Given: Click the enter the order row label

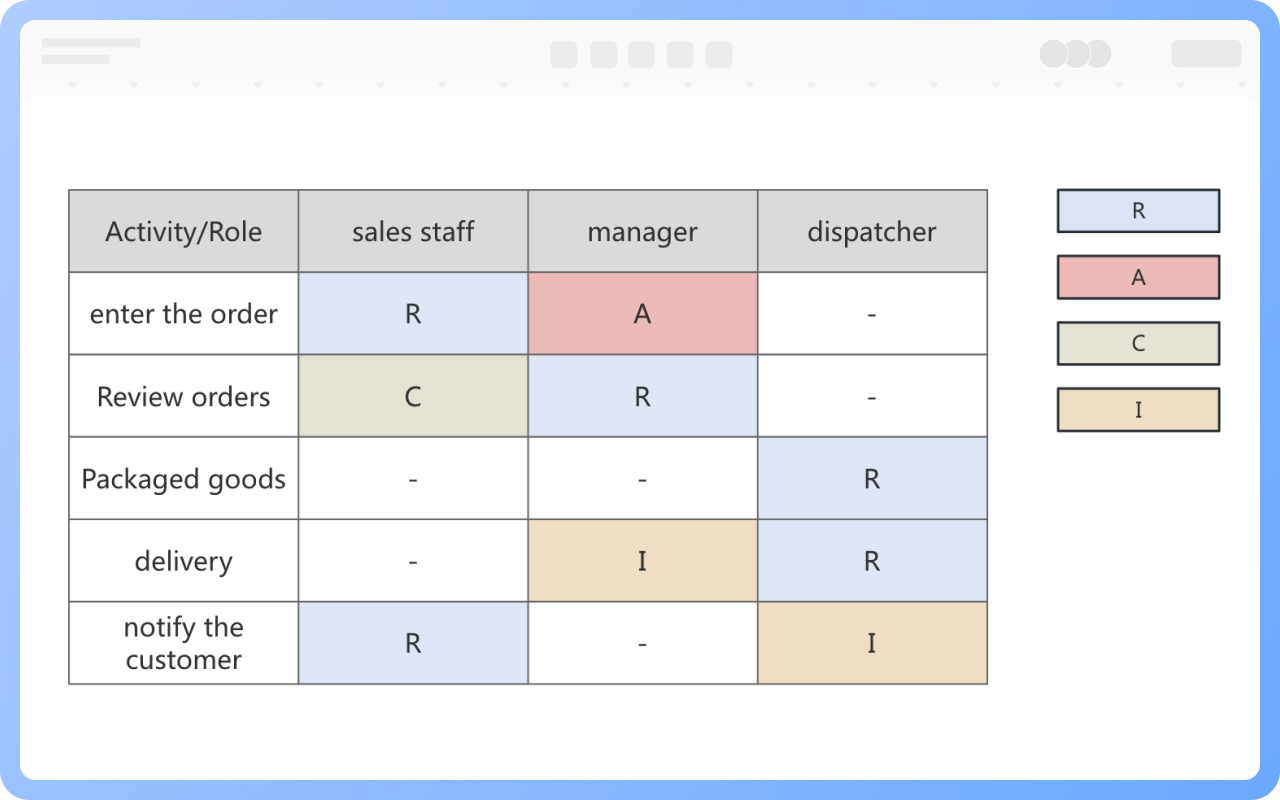Looking at the screenshot, I should click(183, 314).
